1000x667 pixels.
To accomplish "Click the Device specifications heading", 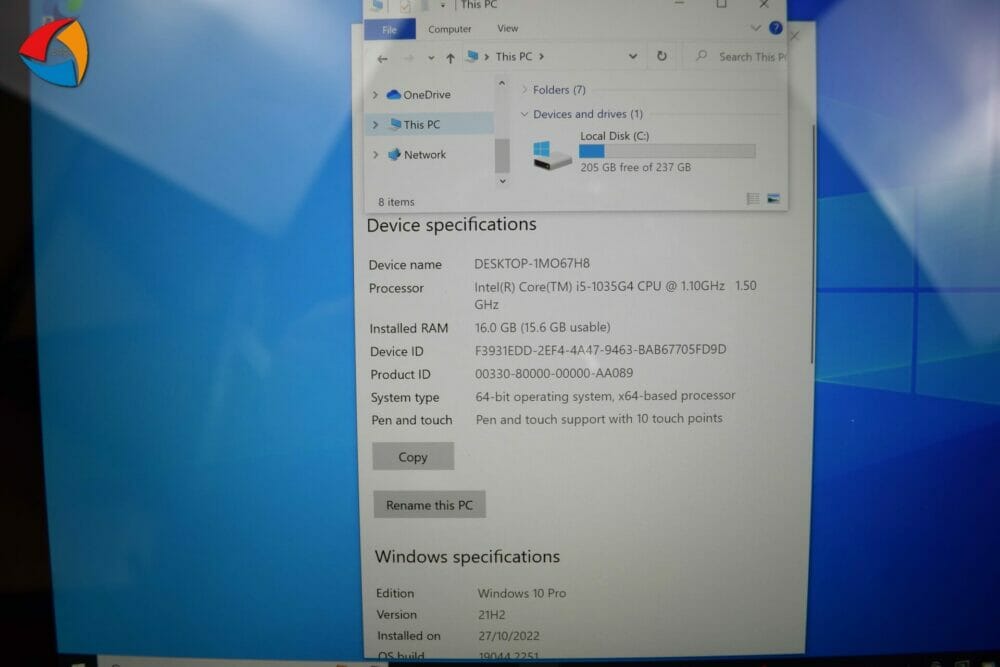I will (452, 225).
